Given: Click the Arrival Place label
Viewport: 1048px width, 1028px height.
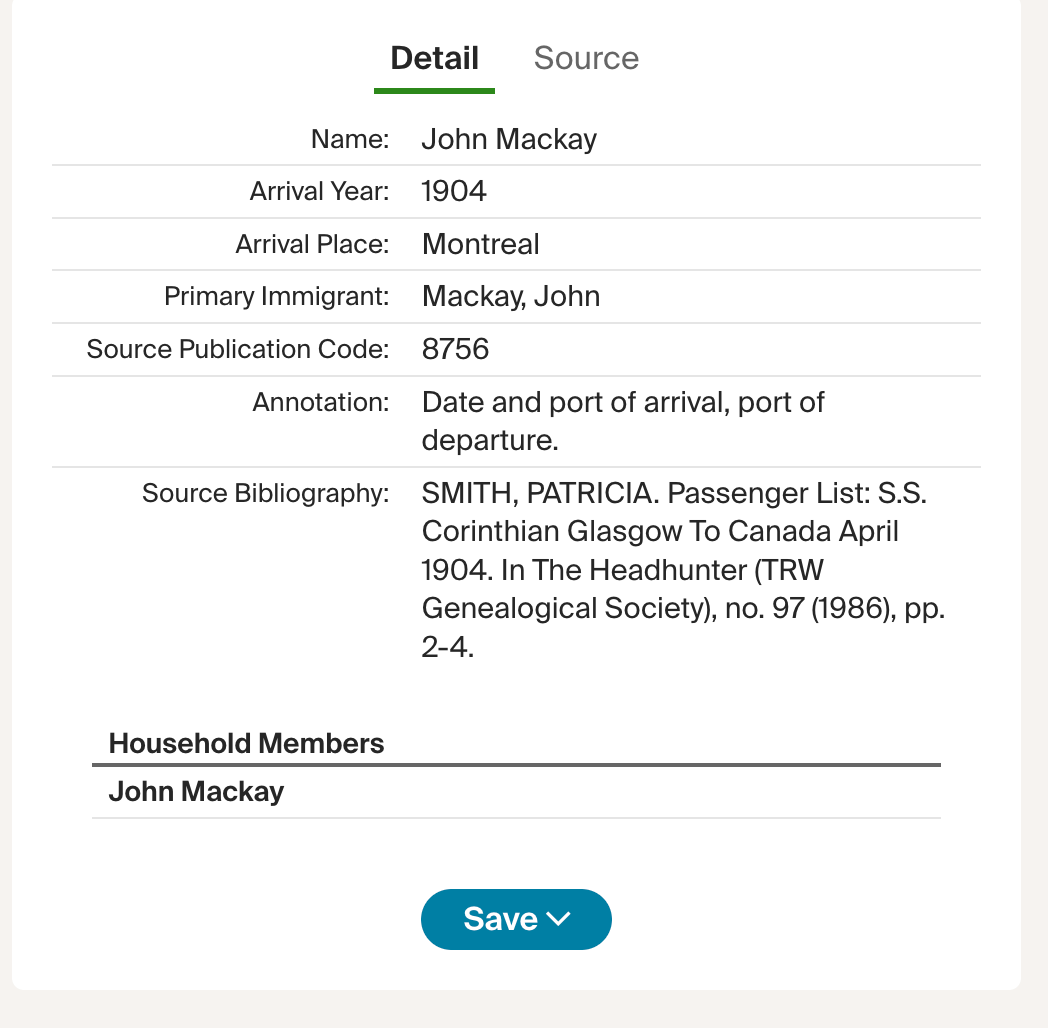Looking at the screenshot, I should 312,244.
